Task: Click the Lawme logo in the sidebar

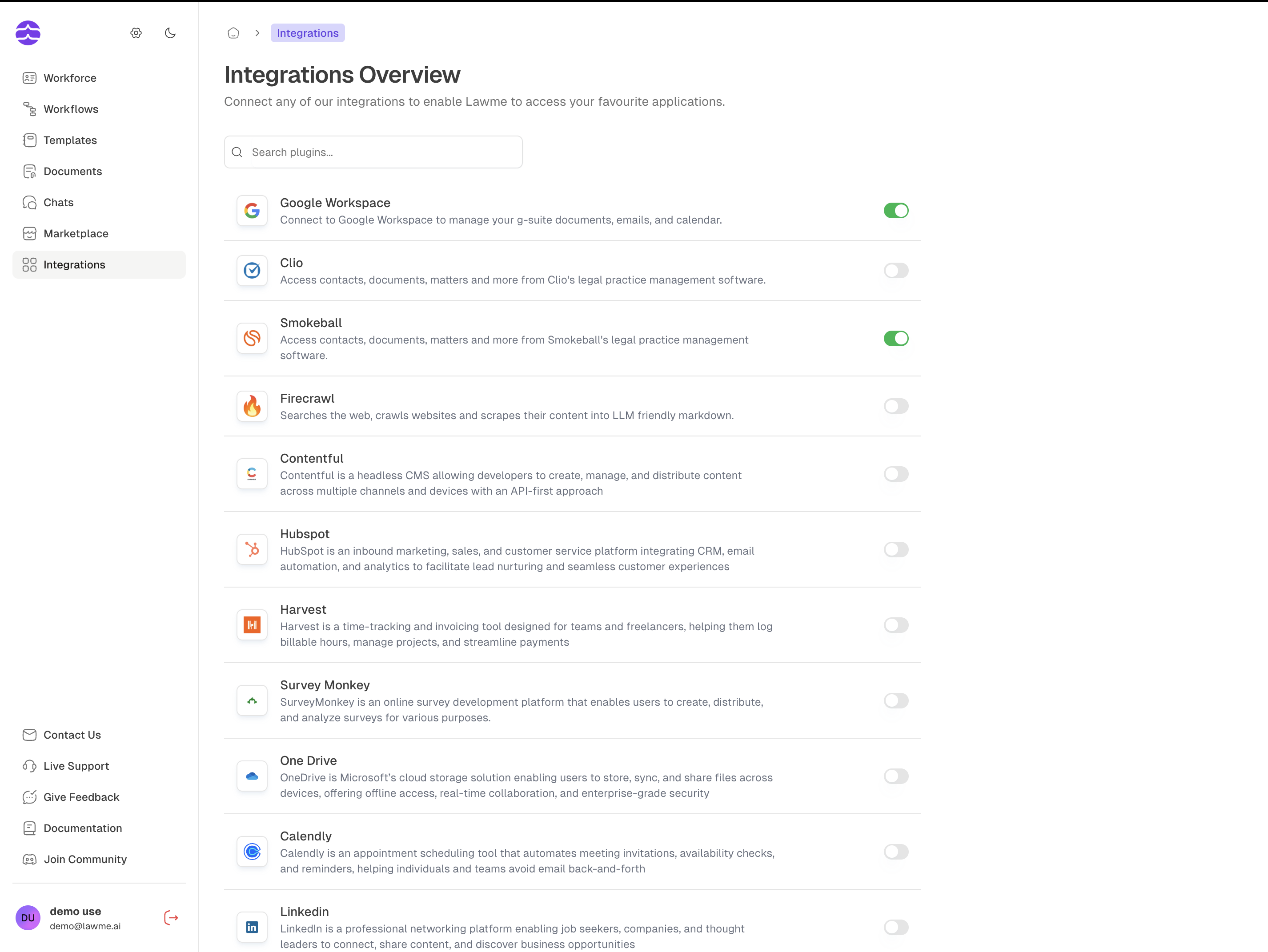Action: point(28,33)
